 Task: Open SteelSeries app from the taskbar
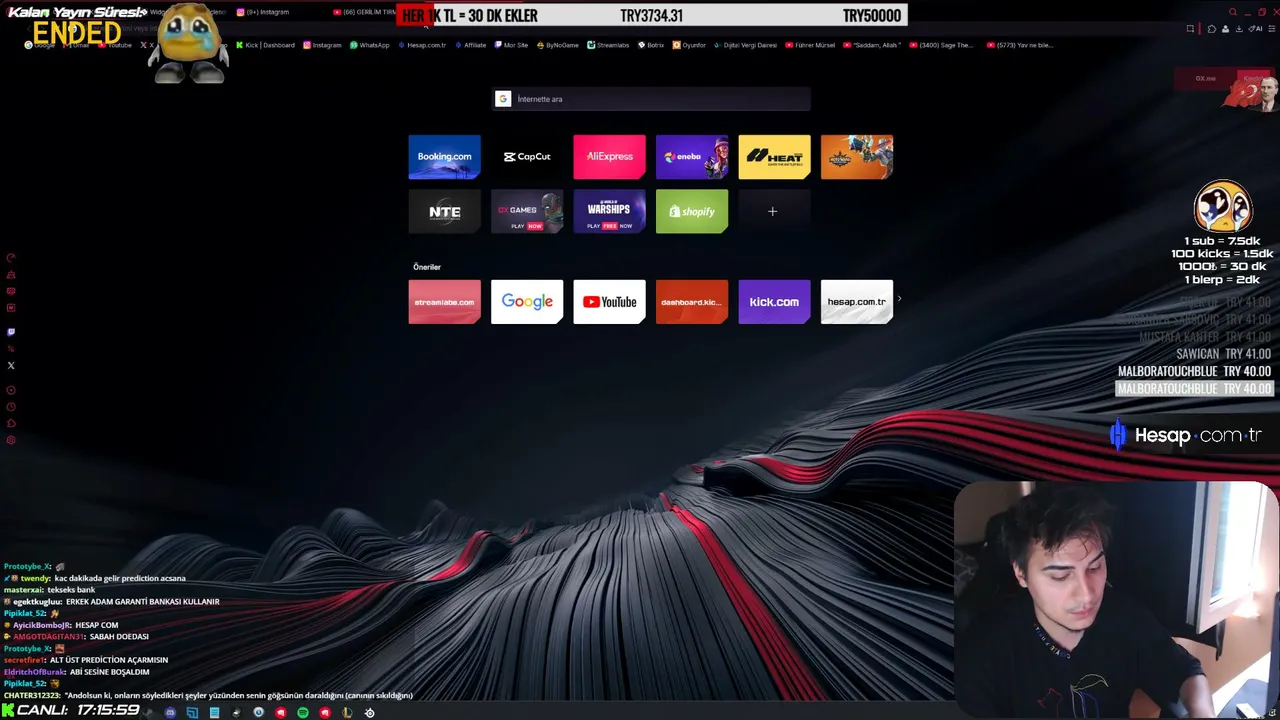(x=369, y=712)
